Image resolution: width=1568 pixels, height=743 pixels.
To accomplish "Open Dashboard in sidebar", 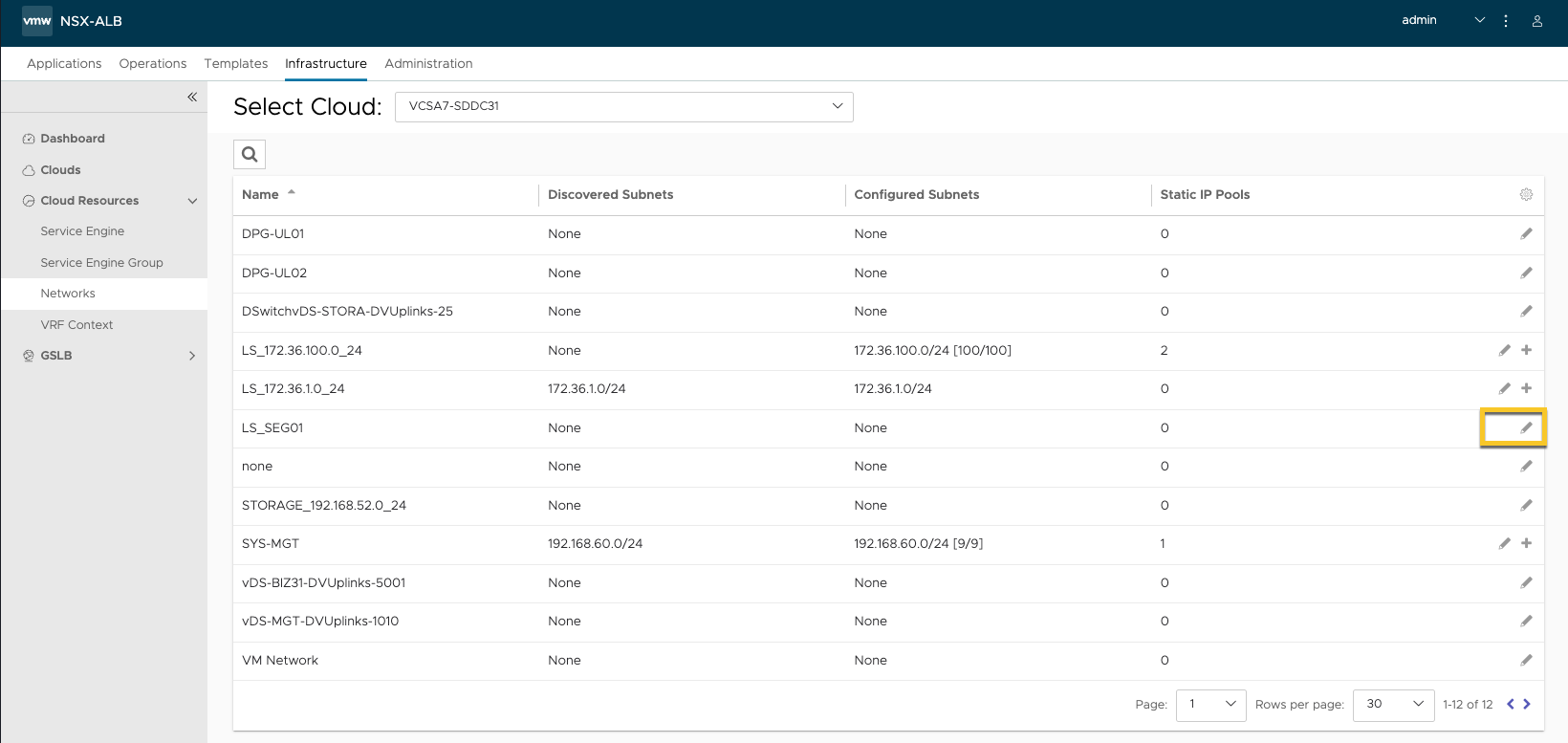I will [x=73, y=139].
